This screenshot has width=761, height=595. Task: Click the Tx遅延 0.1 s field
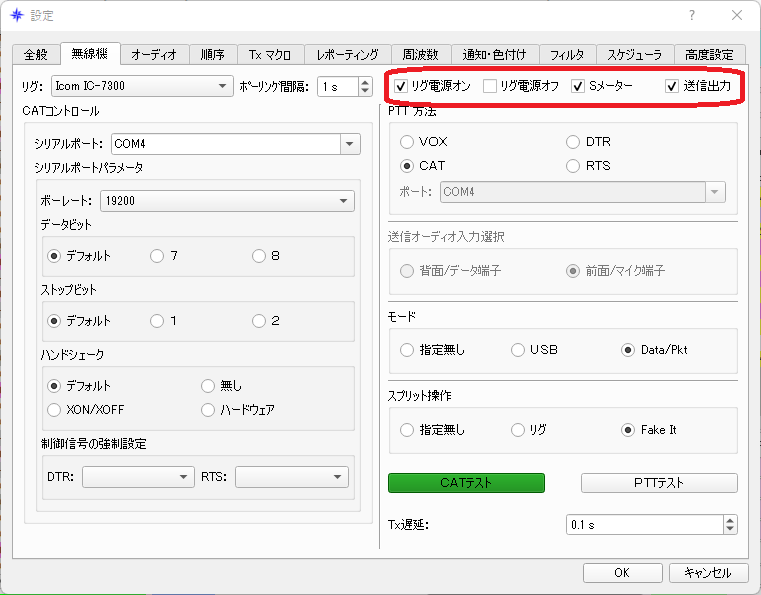[x=645, y=525]
